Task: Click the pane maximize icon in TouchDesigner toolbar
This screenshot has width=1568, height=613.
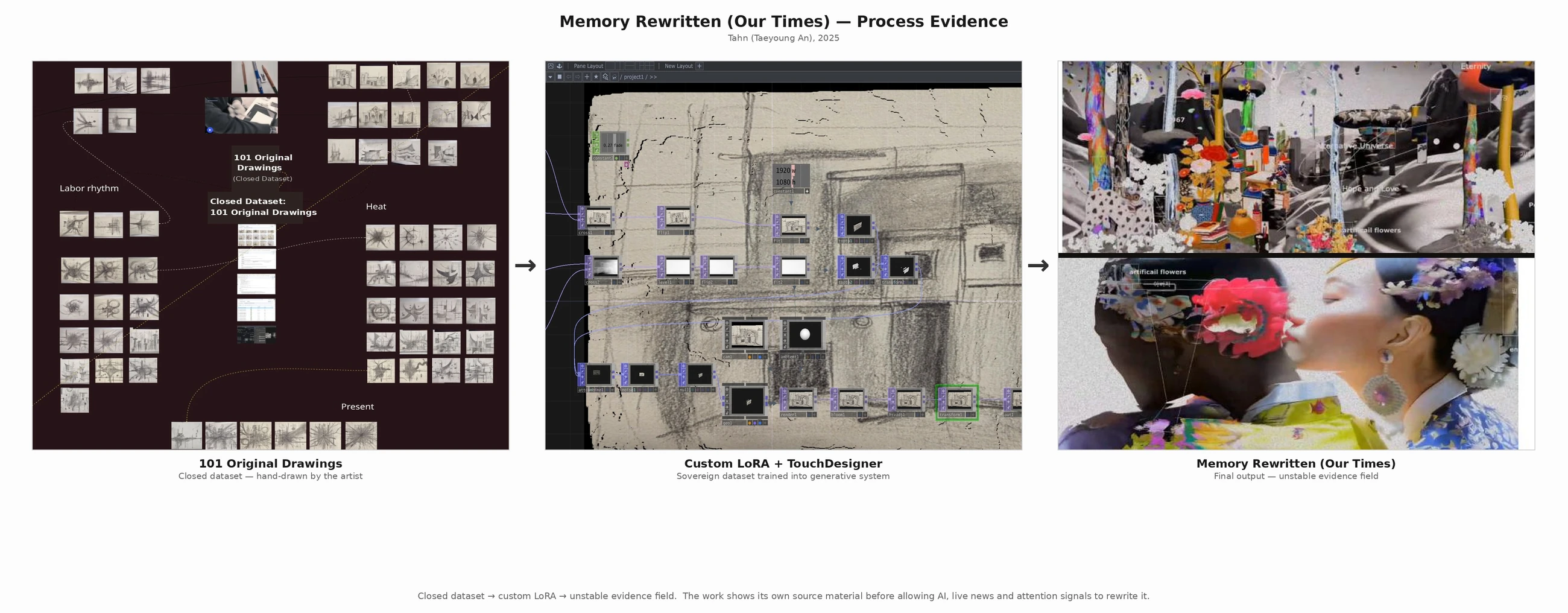Action: coord(551,66)
